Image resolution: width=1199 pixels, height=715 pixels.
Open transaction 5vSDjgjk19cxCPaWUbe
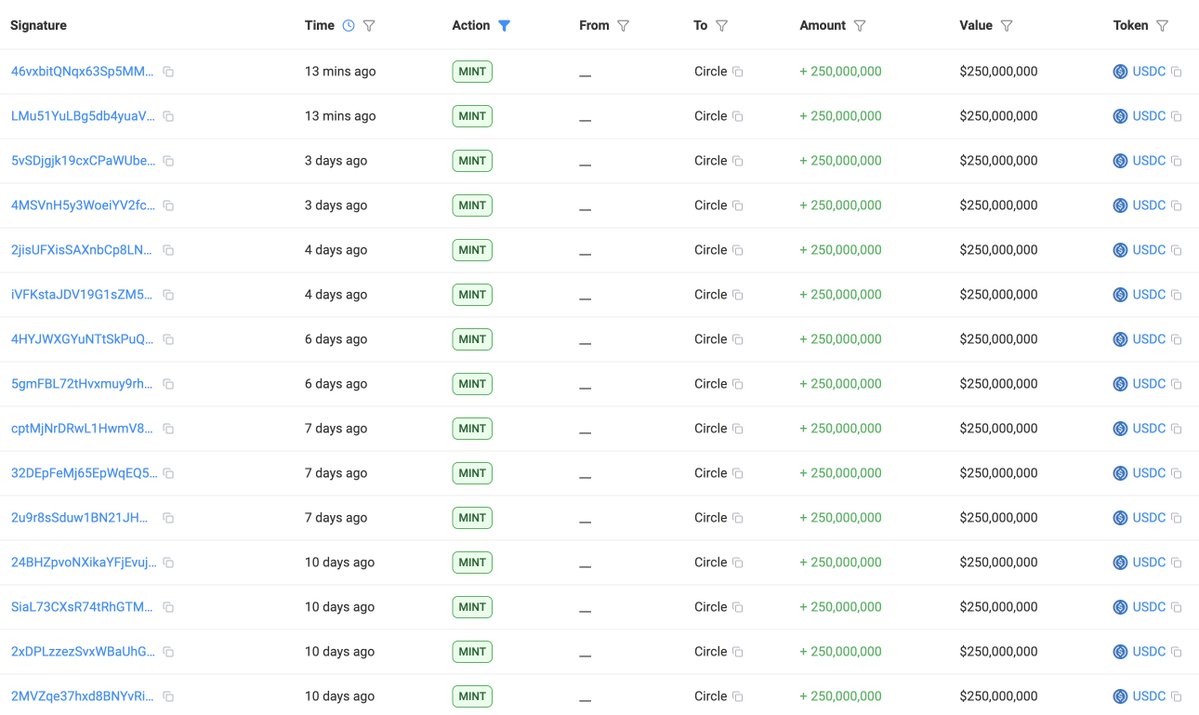point(82,161)
